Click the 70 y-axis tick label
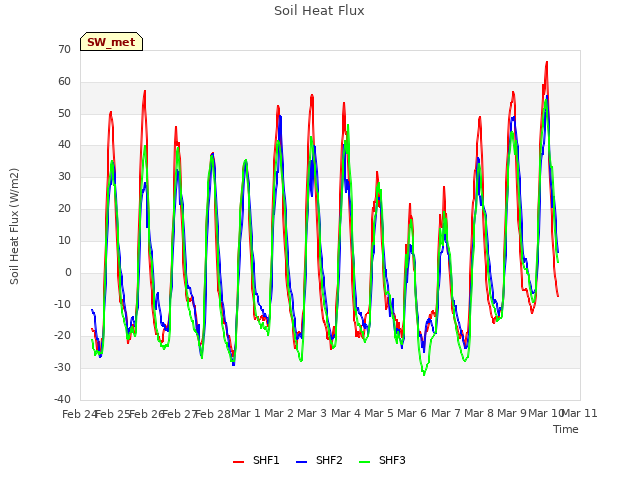 (64, 49)
